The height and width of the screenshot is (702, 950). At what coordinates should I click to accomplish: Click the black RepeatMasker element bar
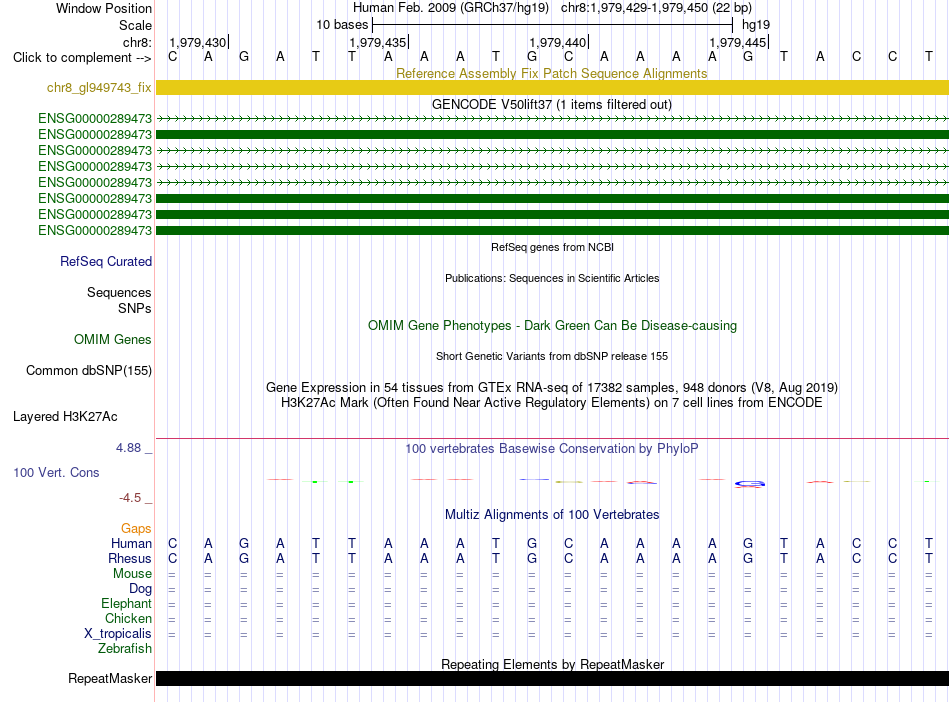point(552,678)
